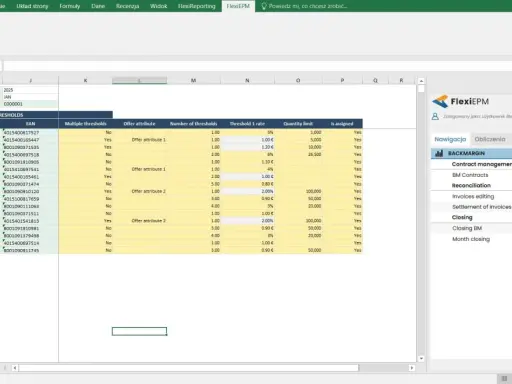
Task: Collapse the BACKMARGIN navigation section
Action: click(x=471, y=153)
